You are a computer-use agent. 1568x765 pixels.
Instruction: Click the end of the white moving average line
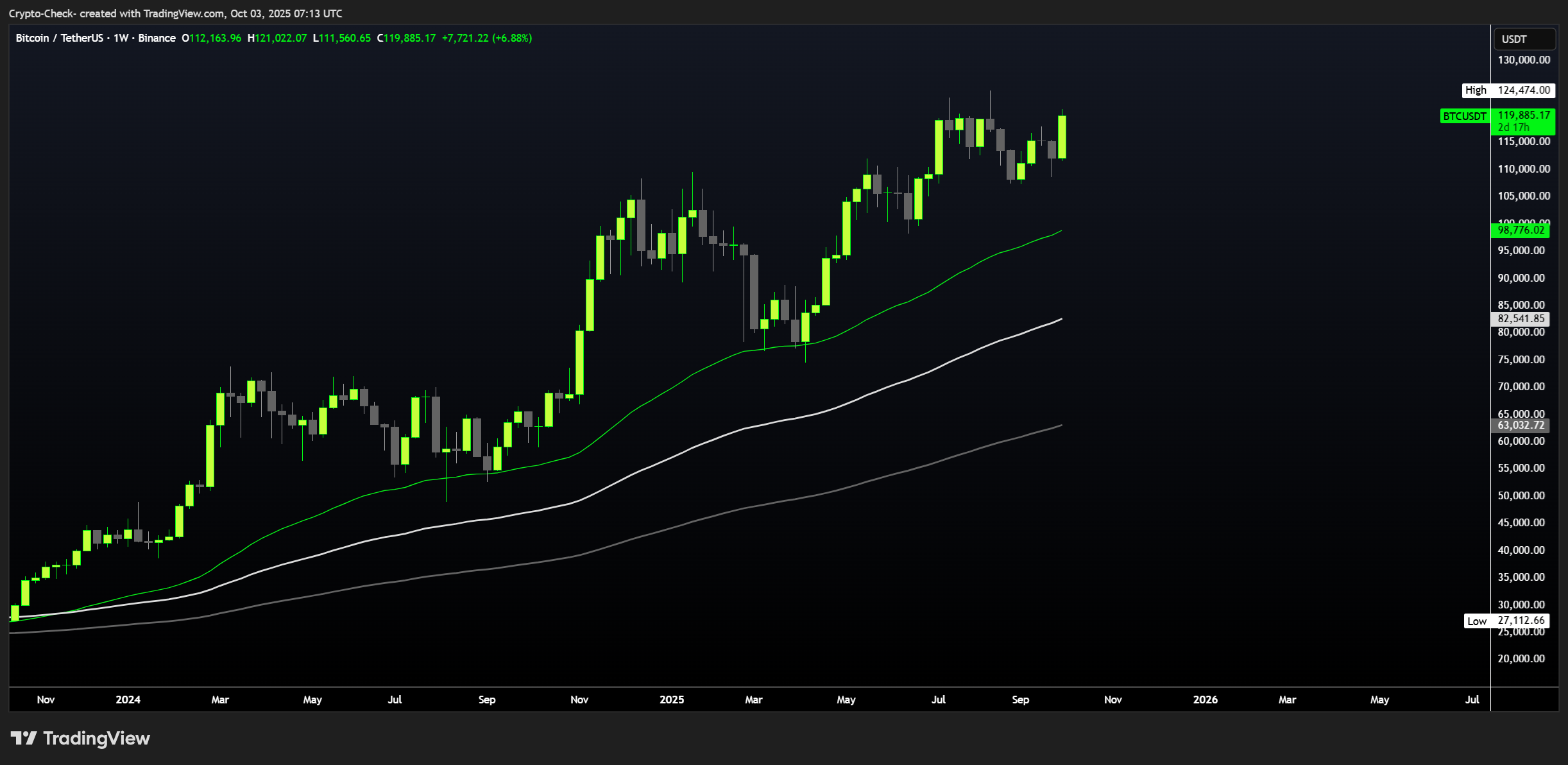click(1061, 319)
